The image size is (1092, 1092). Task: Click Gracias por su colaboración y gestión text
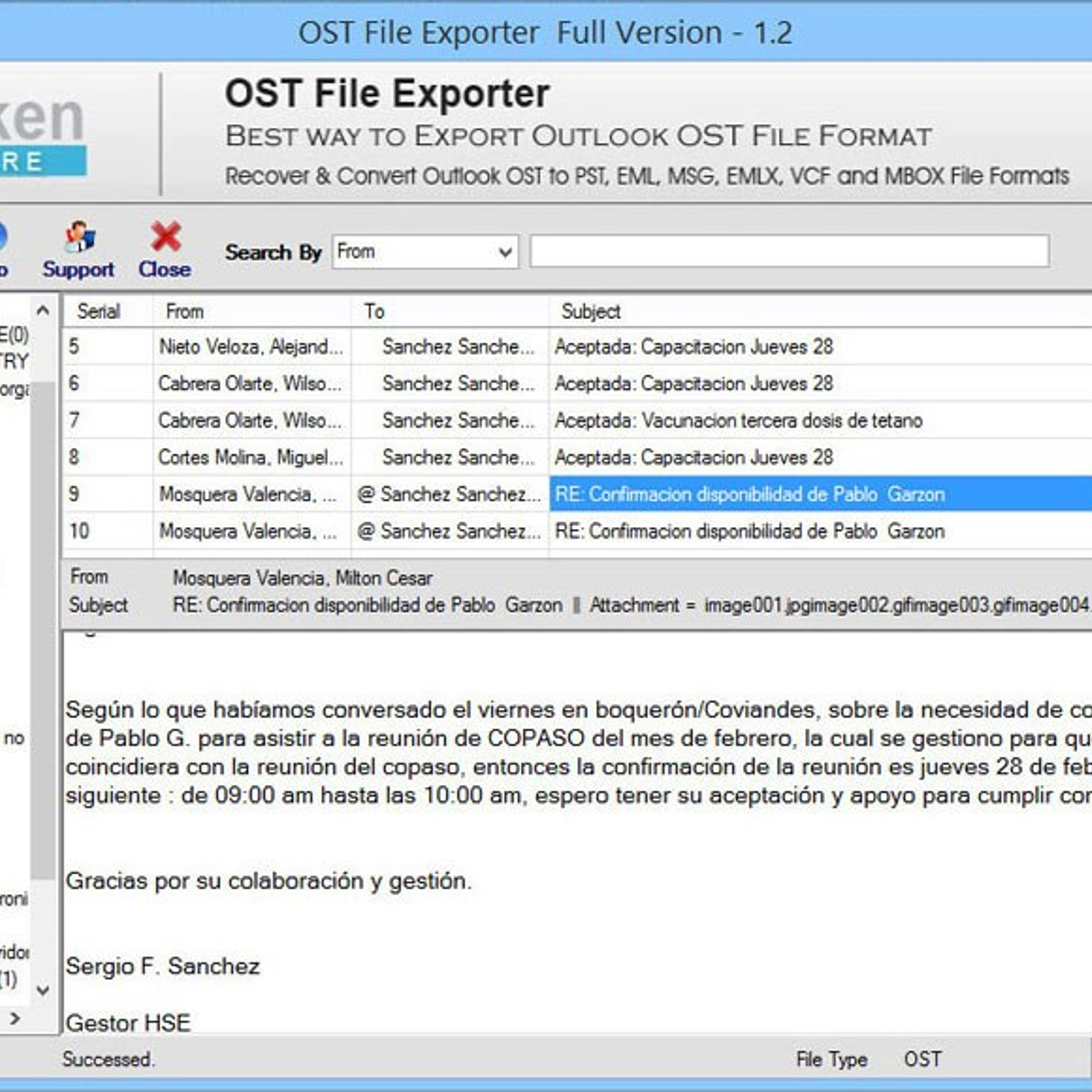pos(269,881)
